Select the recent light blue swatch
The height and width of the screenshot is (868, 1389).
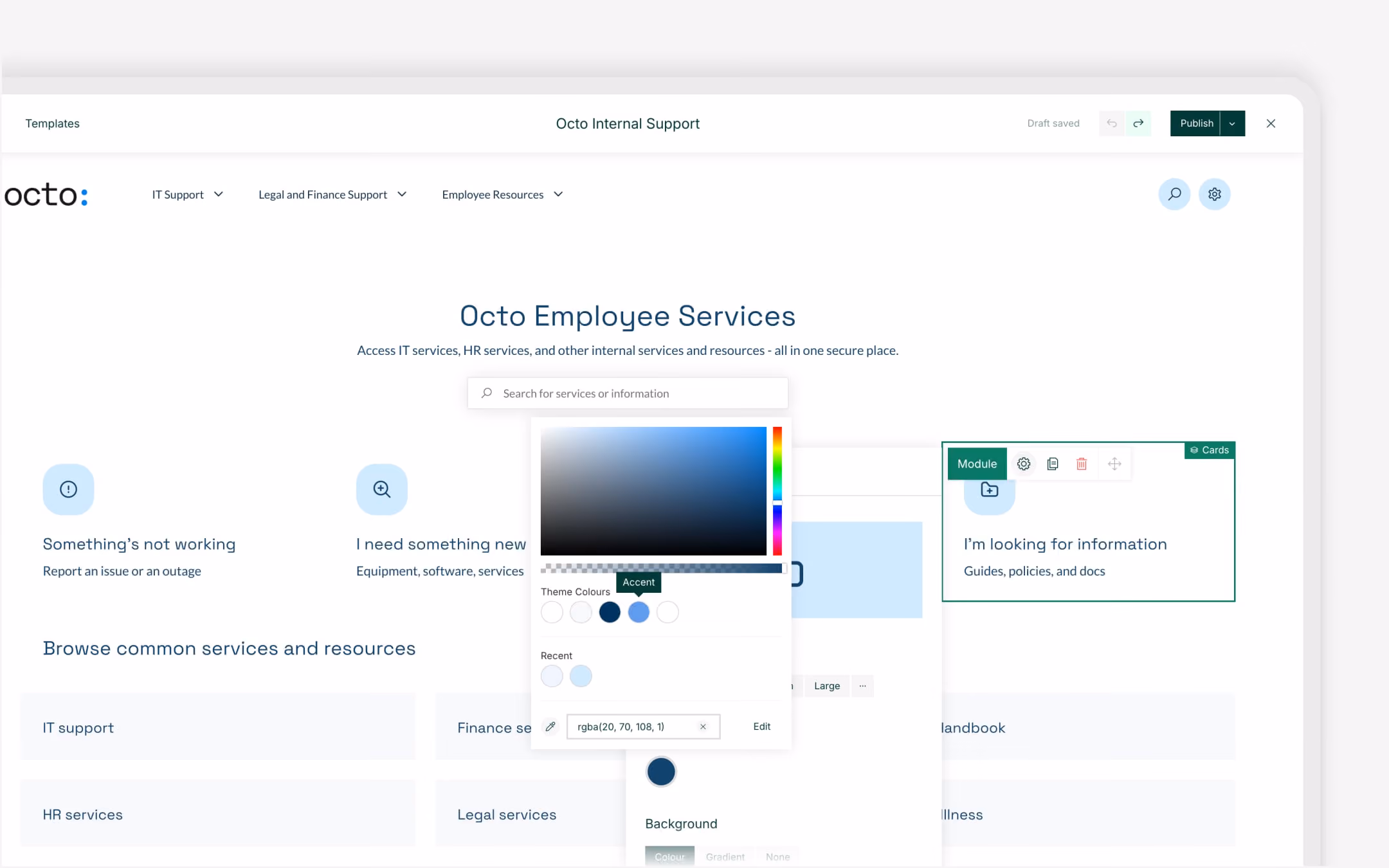(581, 676)
